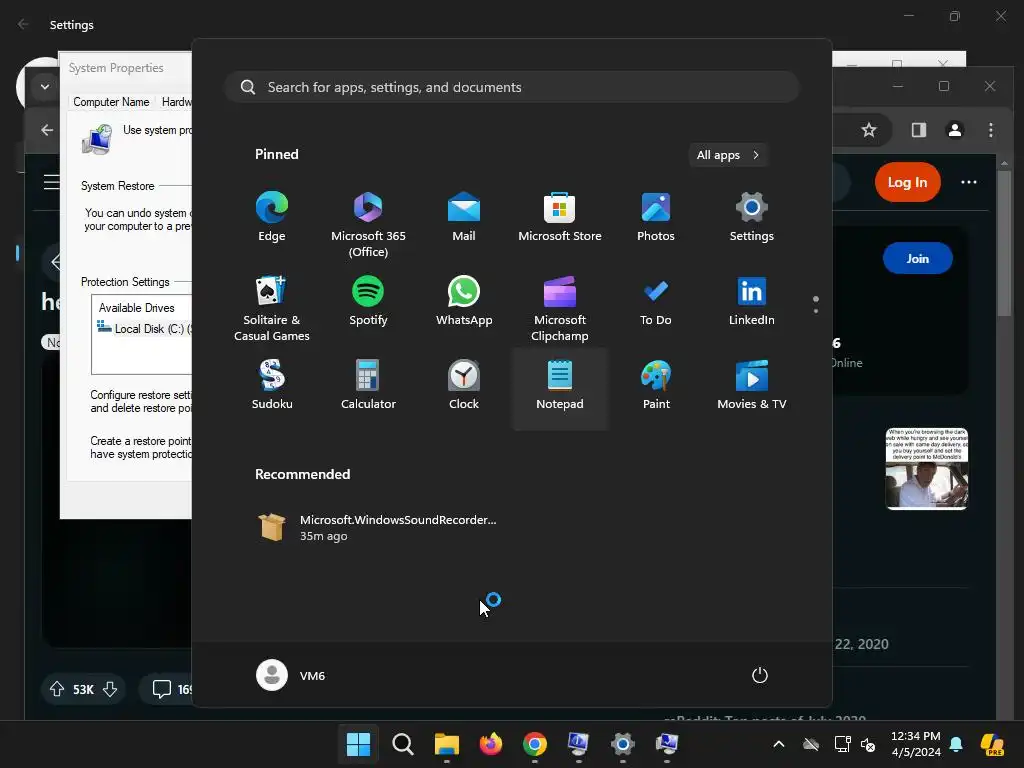Open Search from the taskbar
The height and width of the screenshot is (768, 1024).
click(402, 744)
